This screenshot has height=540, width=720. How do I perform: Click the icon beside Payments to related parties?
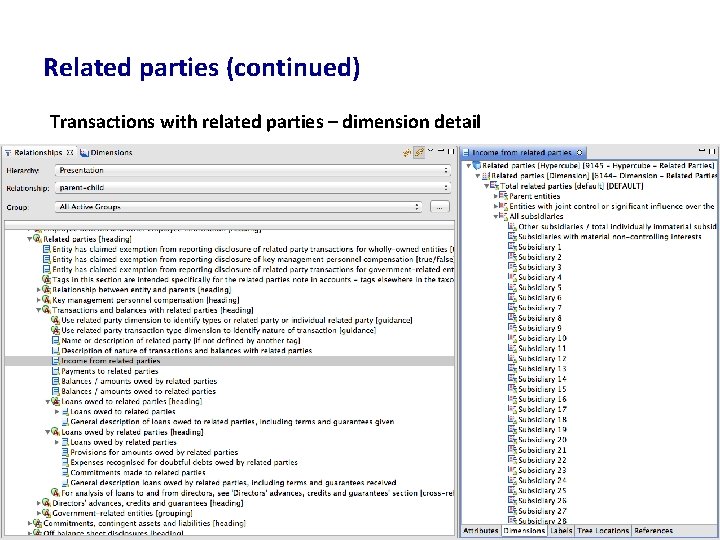[56, 371]
